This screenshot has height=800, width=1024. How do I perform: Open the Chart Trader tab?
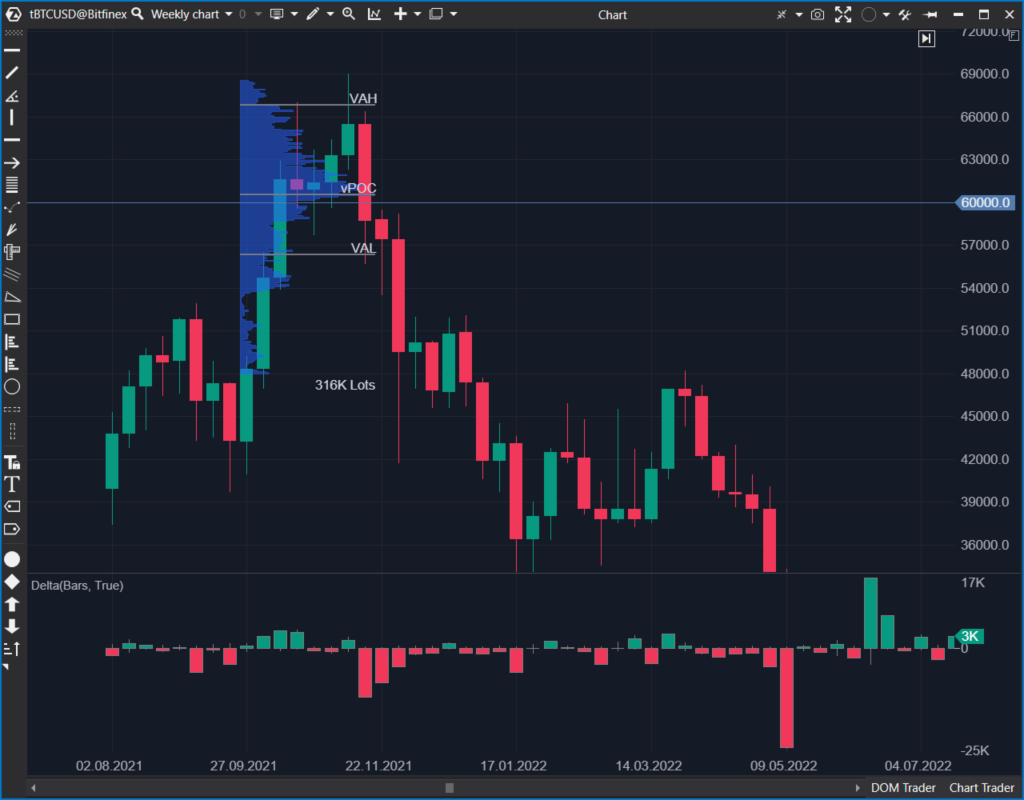click(x=980, y=787)
